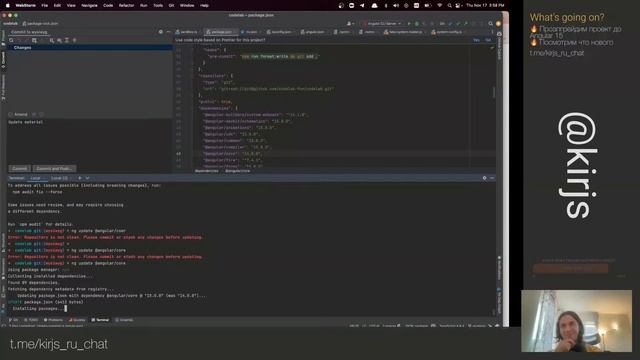
Task: Click the date and time in menu bar
Action: [x=485, y=5]
